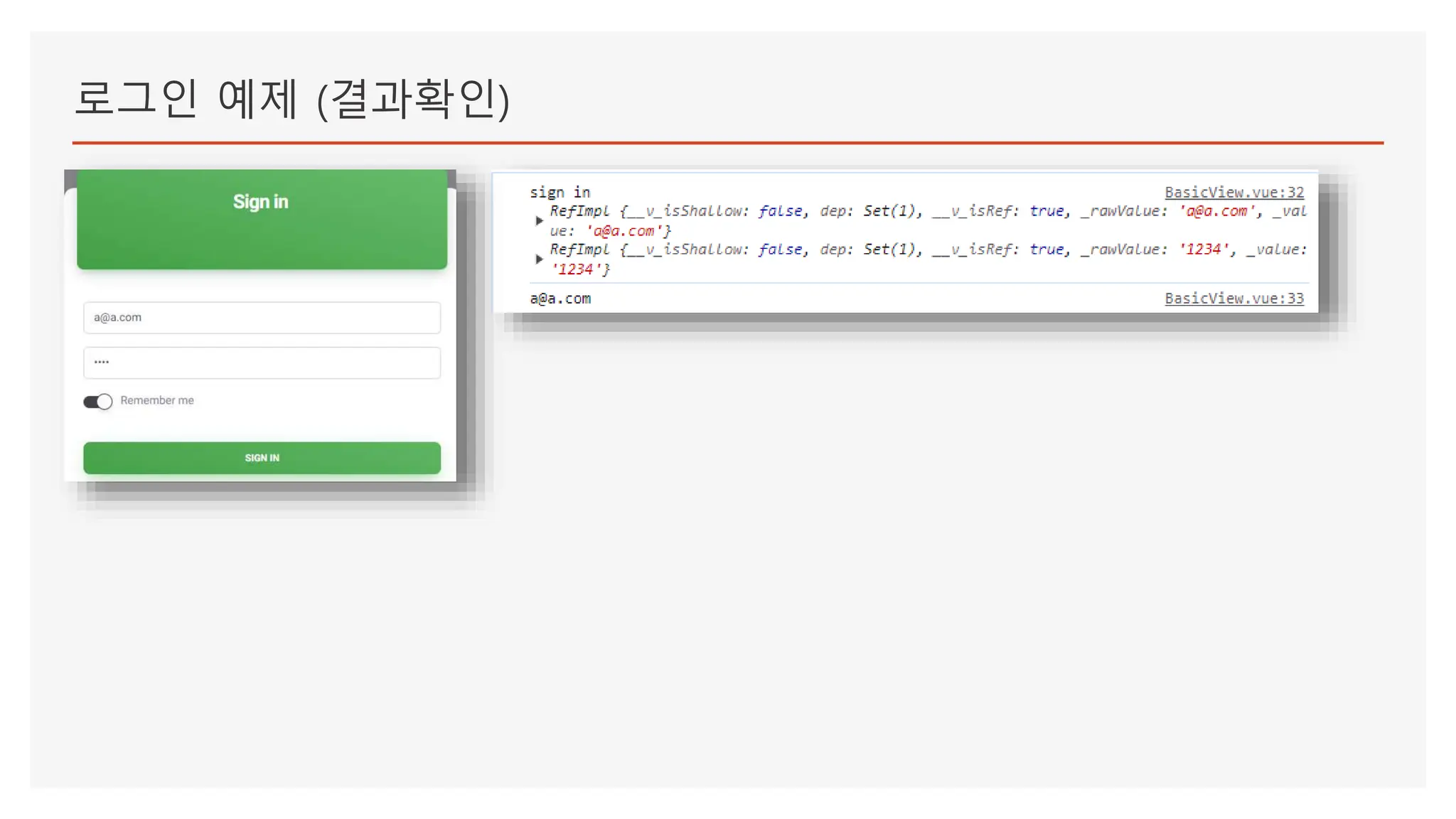Click the second RefImpl _rawValue '1234' string
Screen dimensions: 1456x819
[x=1204, y=250]
